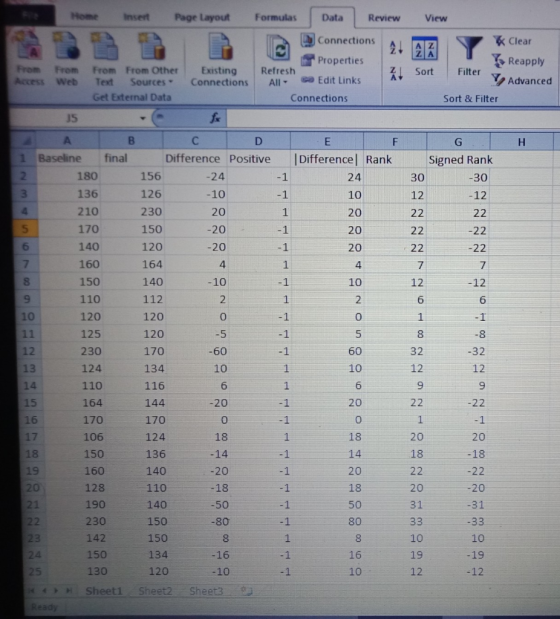Select column C header

coord(195,141)
